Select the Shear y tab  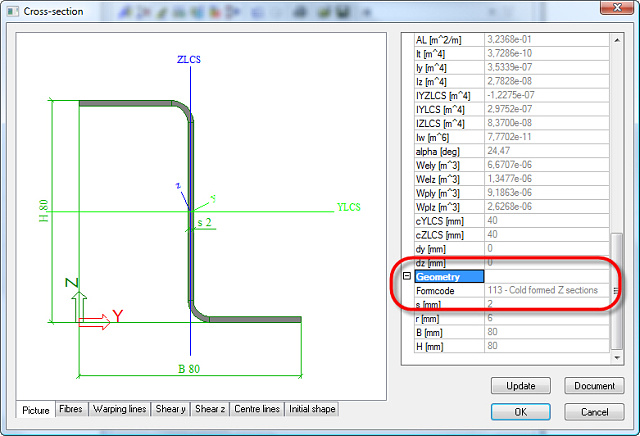(170, 409)
